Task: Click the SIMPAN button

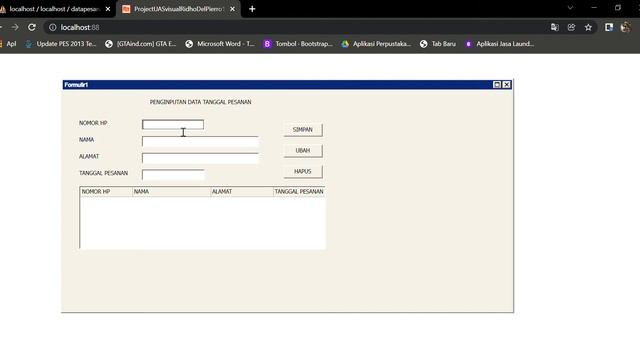Action: click(303, 130)
